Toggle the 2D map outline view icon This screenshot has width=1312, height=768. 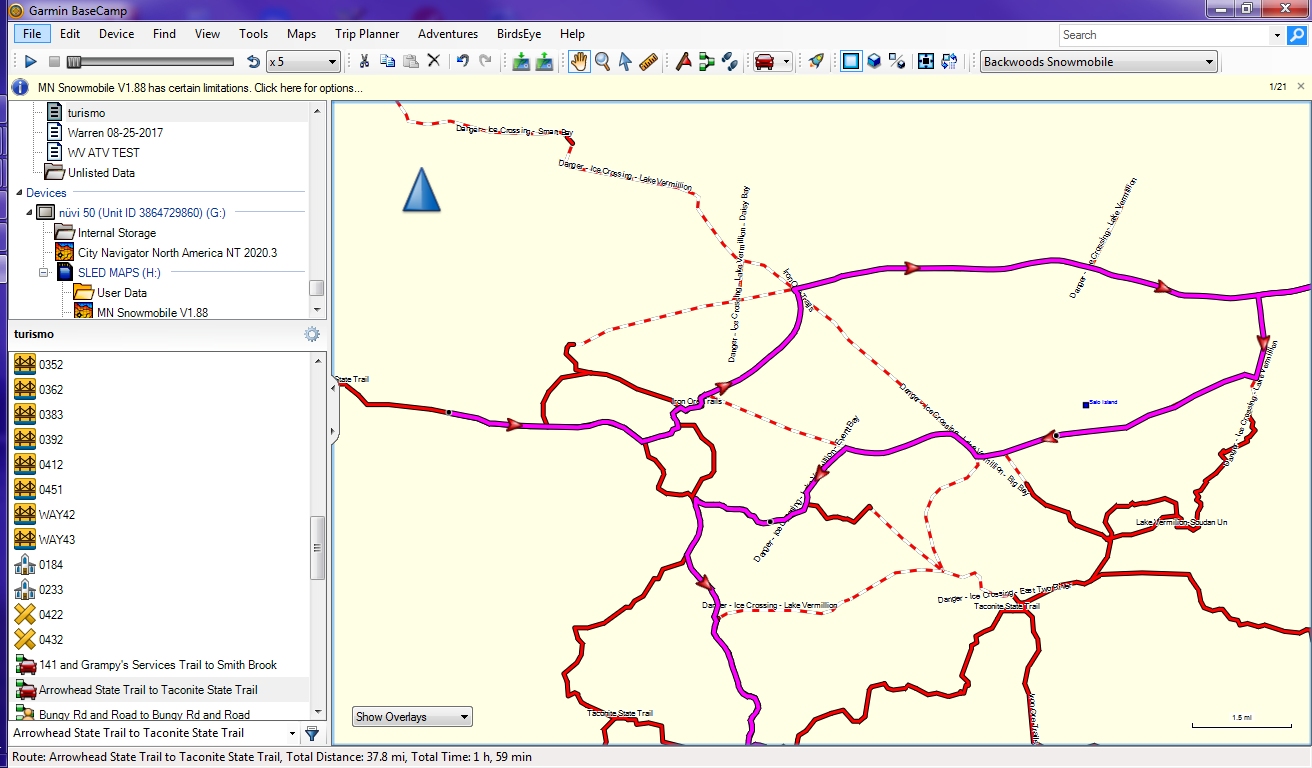(x=849, y=61)
